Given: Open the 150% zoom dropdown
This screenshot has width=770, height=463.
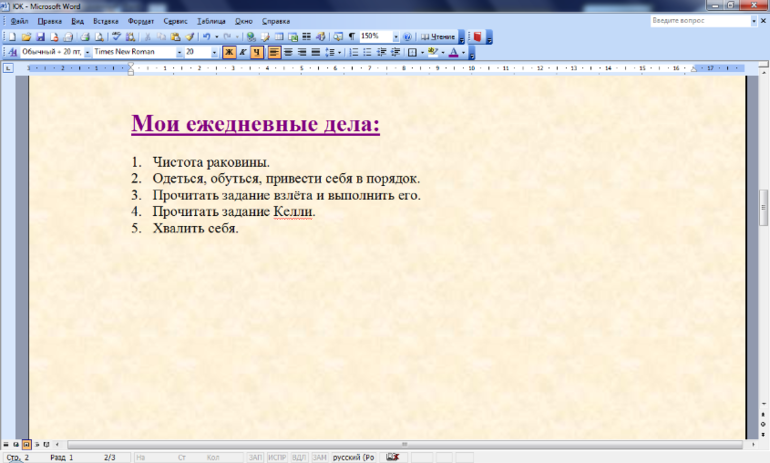Looking at the screenshot, I should (396, 36).
